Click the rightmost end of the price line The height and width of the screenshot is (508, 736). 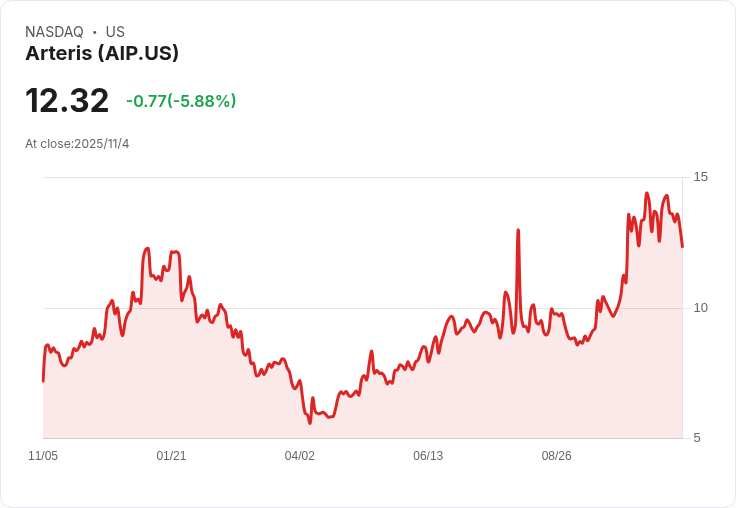pos(682,246)
